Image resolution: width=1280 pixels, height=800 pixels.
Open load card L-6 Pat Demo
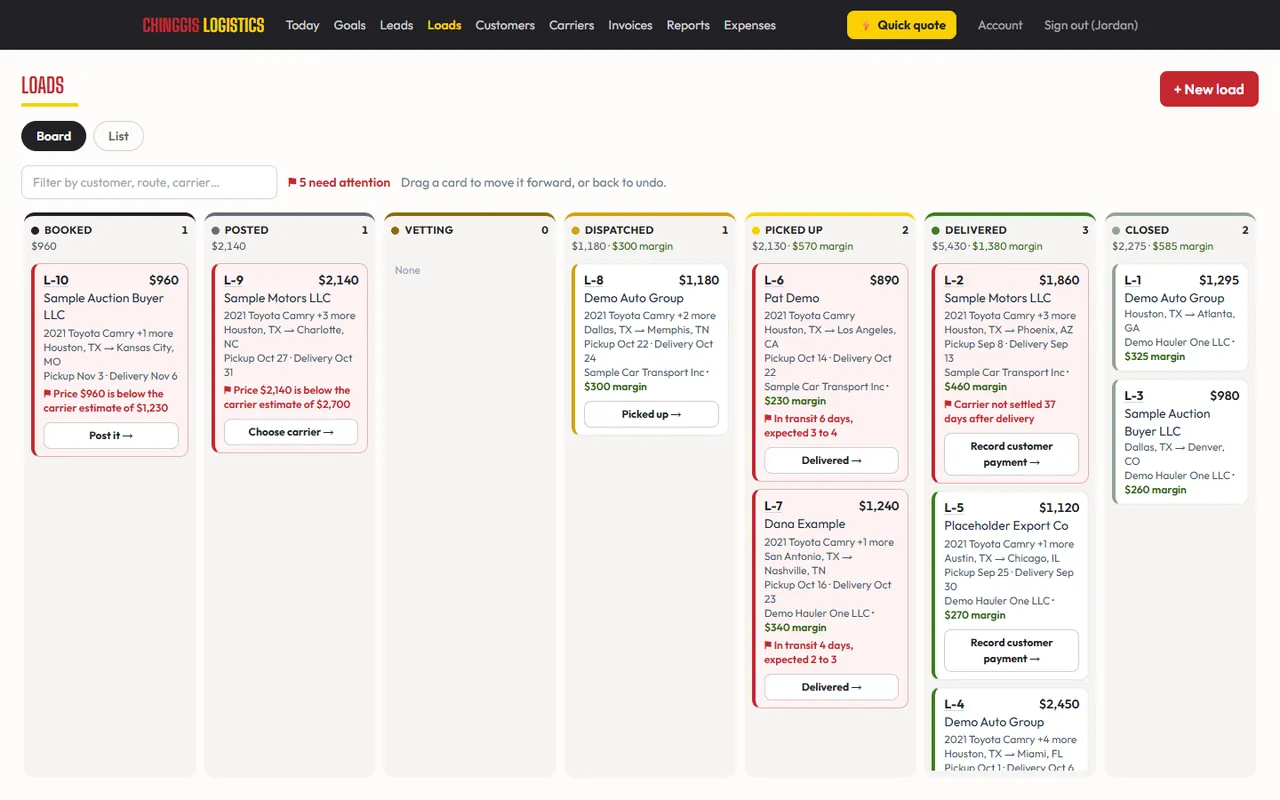pyautogui.click(x=831, y=372)
